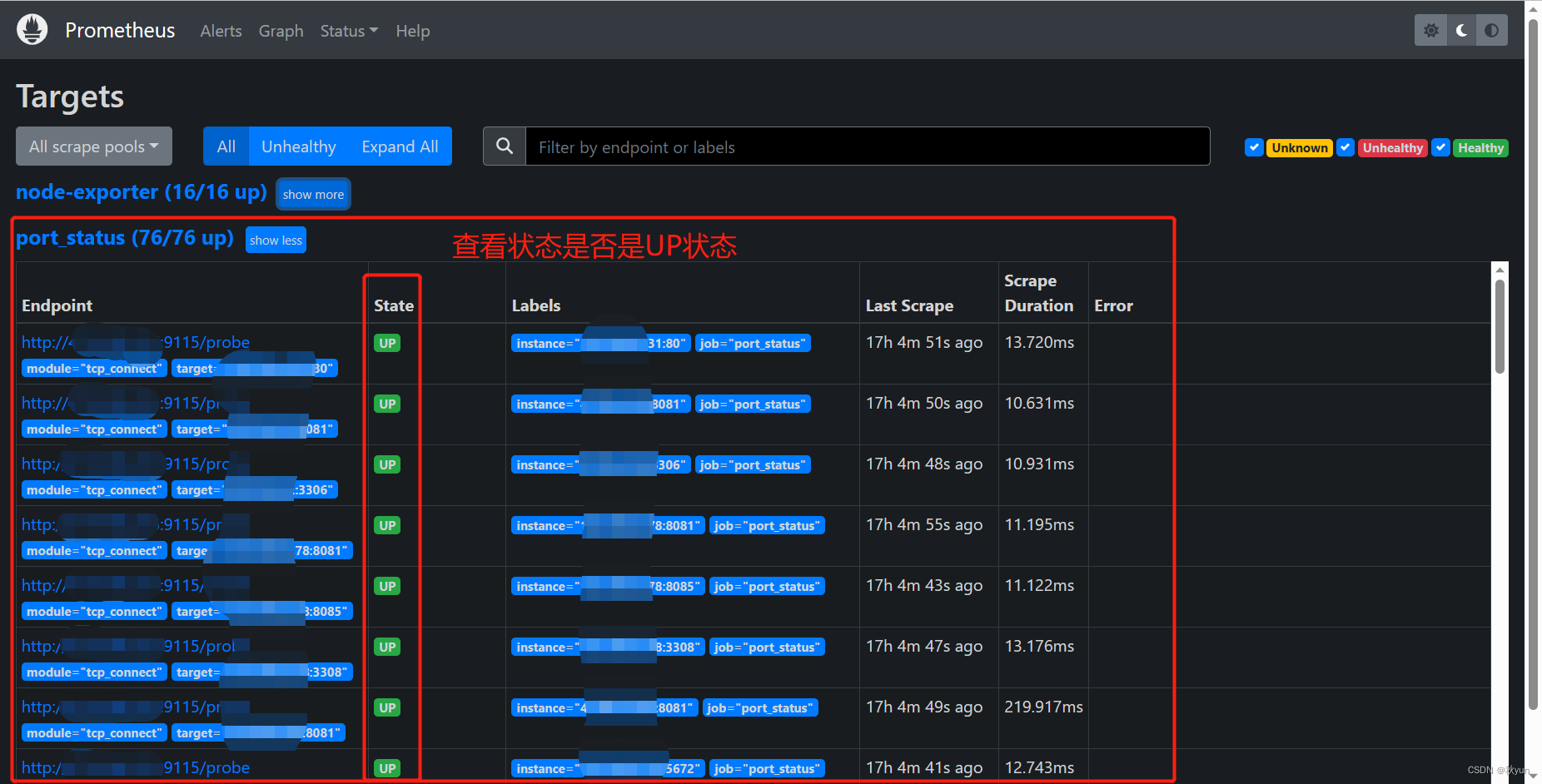Click target label ending :3306
Viewport: 1542px width, 784px height.
(255, 490)
